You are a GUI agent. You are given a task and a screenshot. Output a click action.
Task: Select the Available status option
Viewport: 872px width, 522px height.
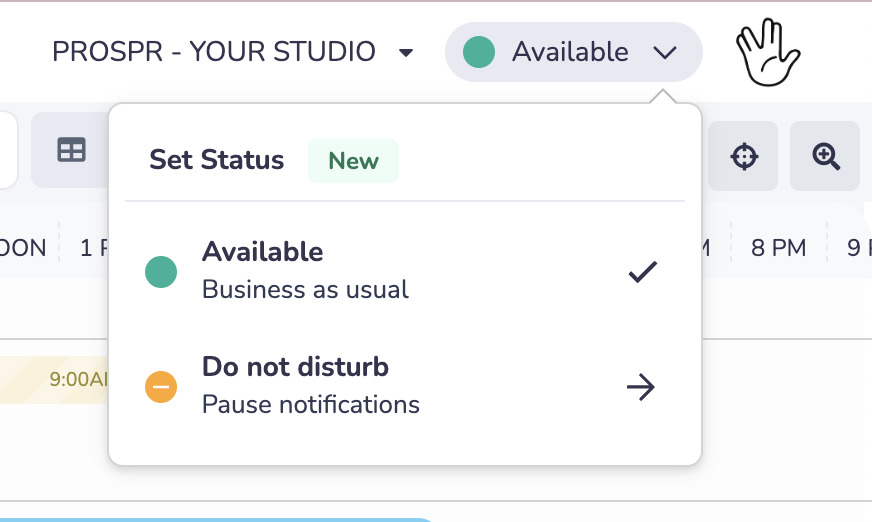pos(405,271)
